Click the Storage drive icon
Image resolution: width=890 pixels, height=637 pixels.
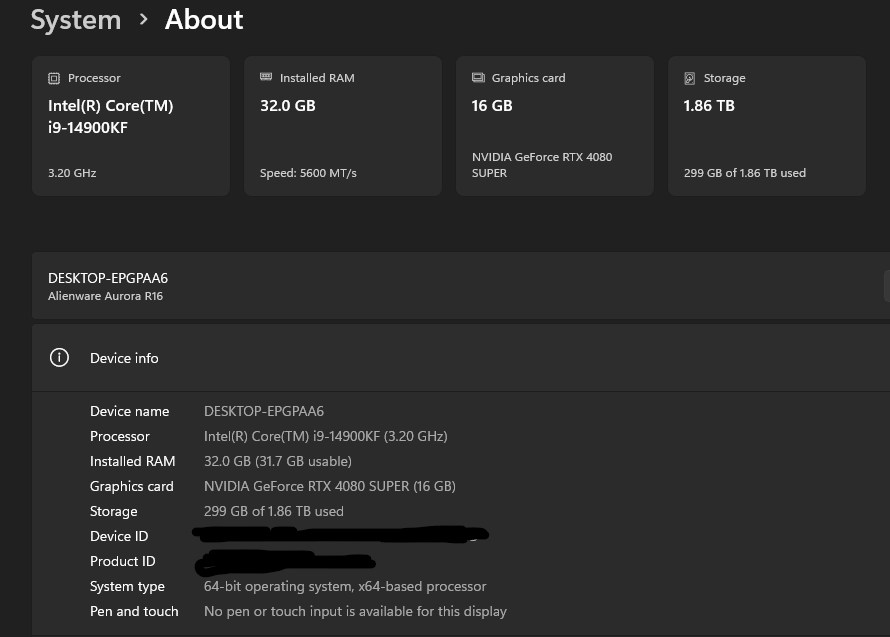click(x=690, y=78)
